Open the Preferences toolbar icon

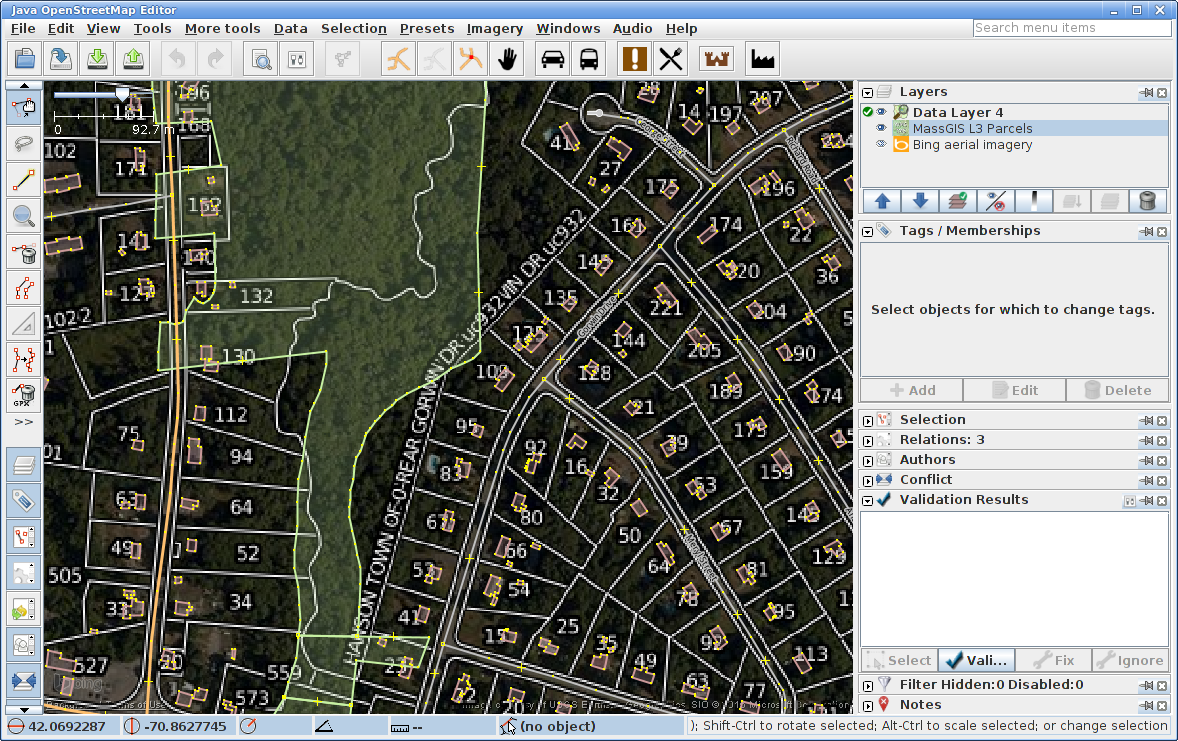(x=296, y=59)
